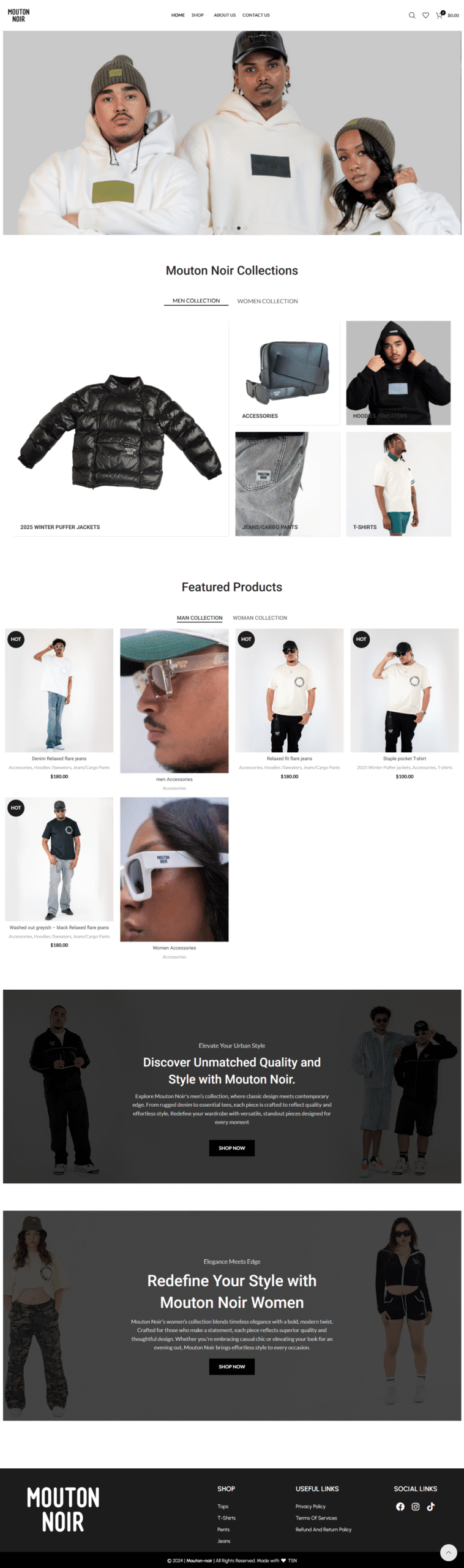Go home via Mouton Noir header logo
The width and height of the screenshot is (464, 1568).
point(19,15)
